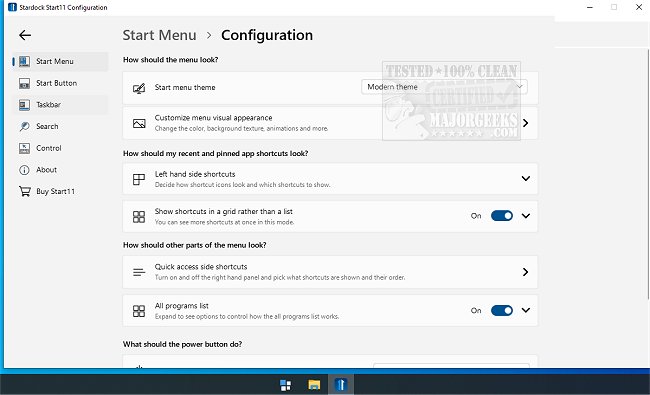Click Quick access side shortcuts title
Screen dimensions: 650x395
tap(201, 267)
